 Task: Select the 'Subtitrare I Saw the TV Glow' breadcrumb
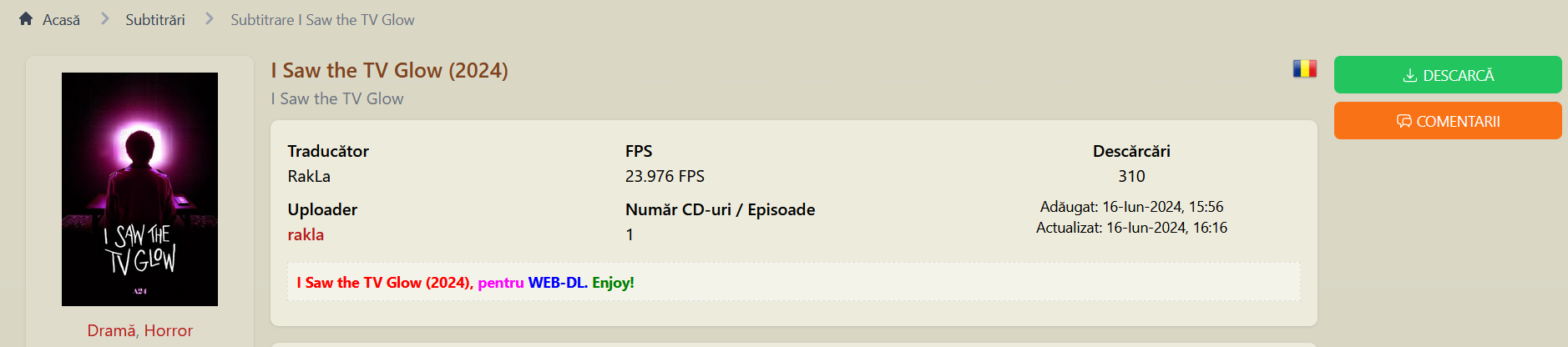click(x=322, y=20)
